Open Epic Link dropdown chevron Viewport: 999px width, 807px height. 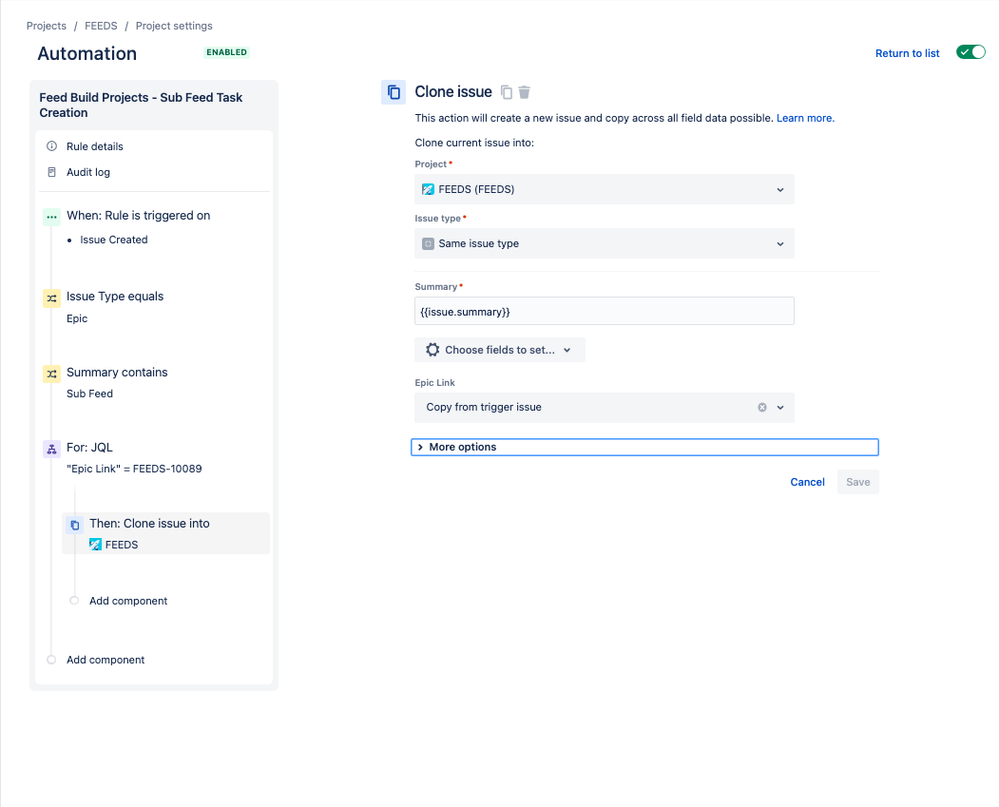click(x=780, y=408)
